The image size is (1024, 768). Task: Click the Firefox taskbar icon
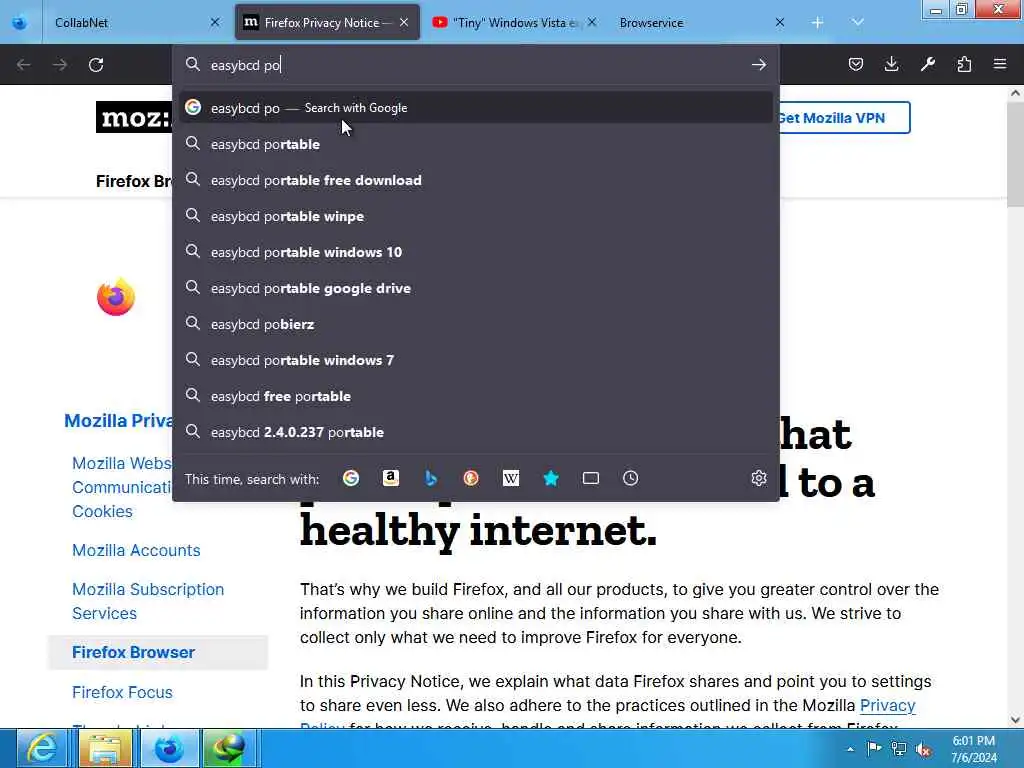[x=168, y=748]
